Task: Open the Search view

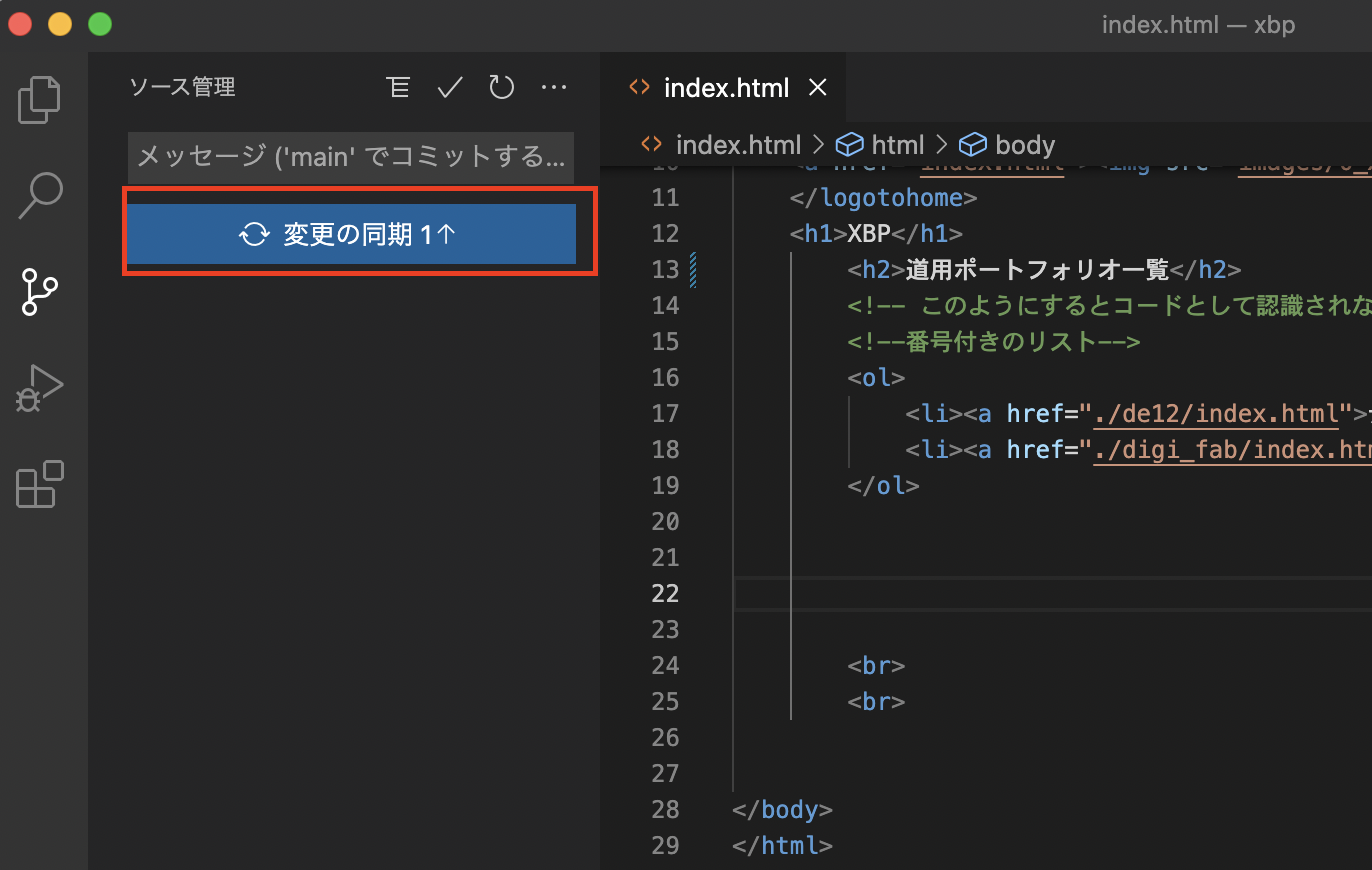Action: (39, 195)
